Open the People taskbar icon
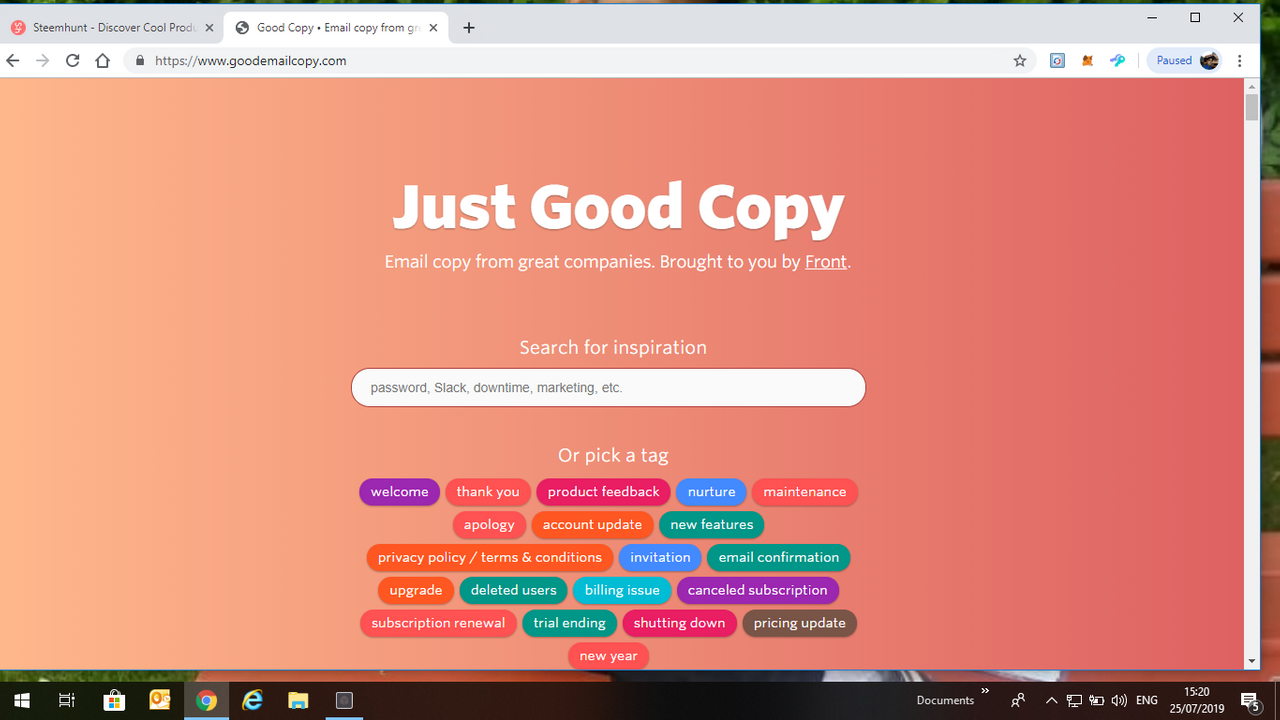Screen dimensions: 1280x720 click(1018, 700)
